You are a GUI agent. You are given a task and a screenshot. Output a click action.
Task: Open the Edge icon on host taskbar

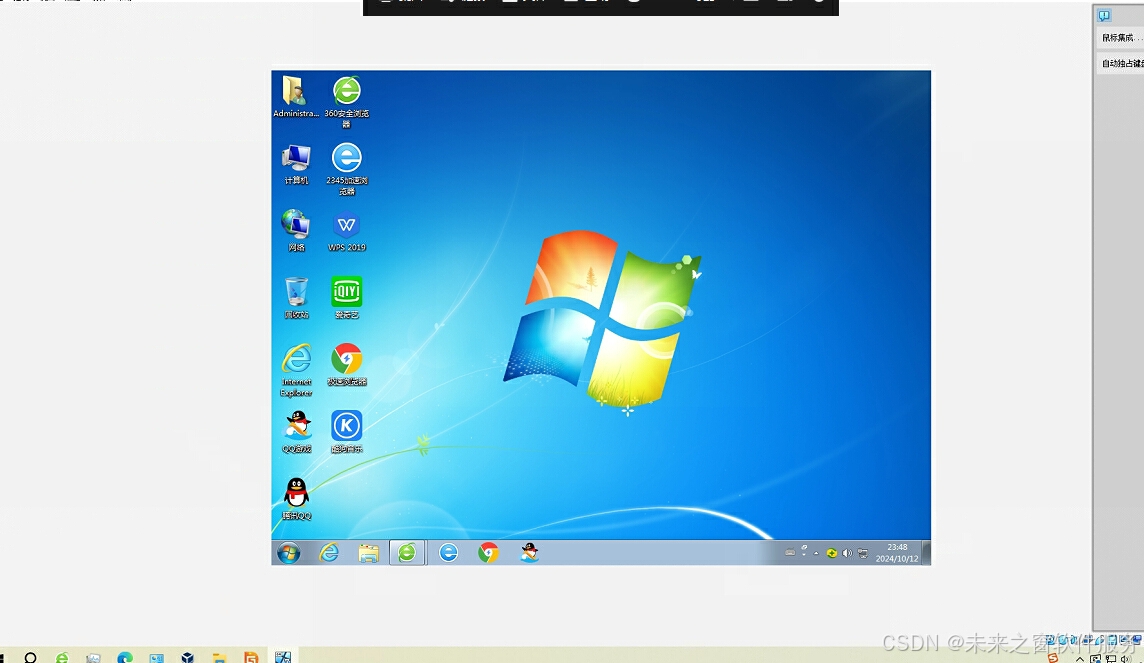125,658
